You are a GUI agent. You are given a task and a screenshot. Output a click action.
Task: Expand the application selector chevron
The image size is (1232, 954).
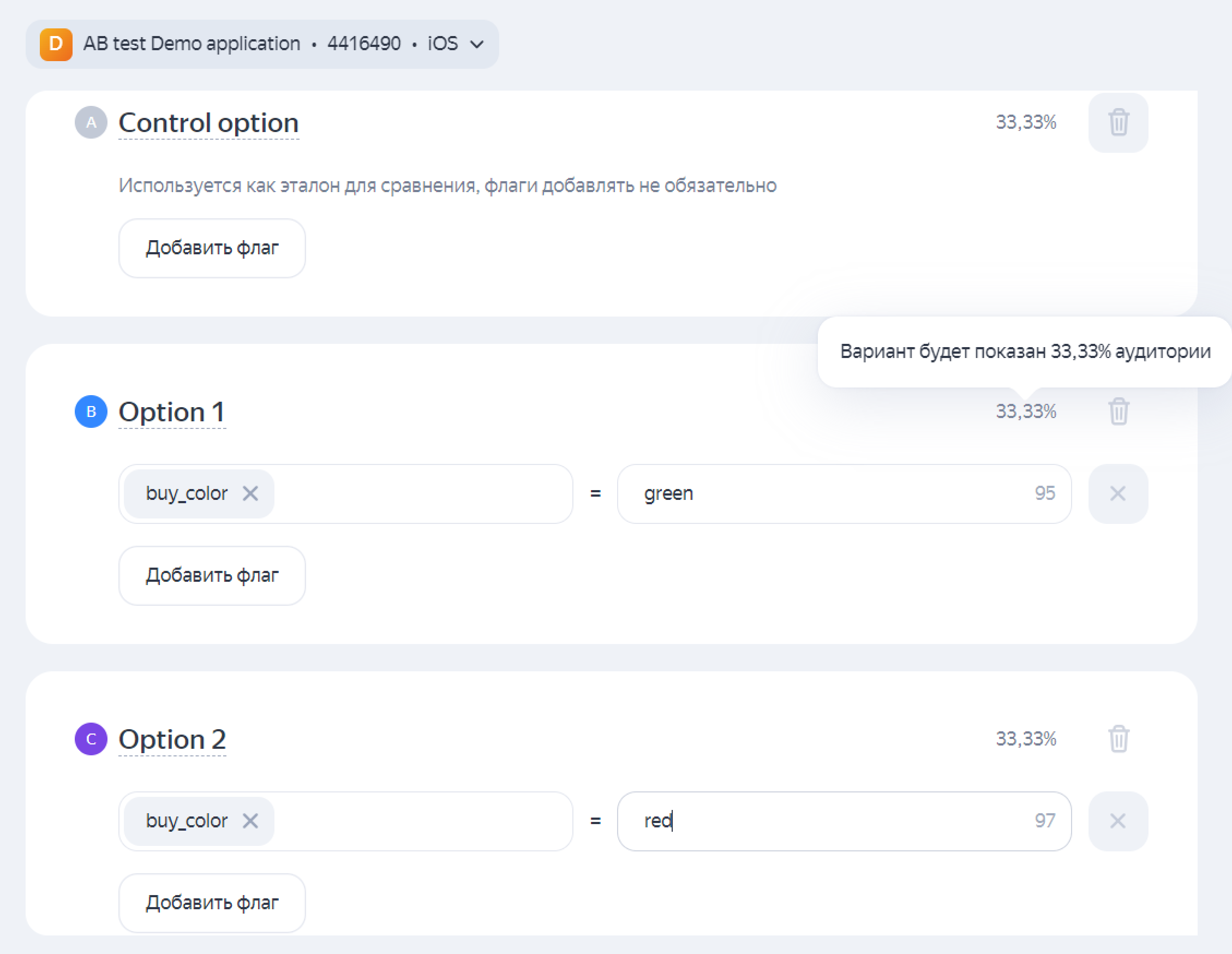coord(477,44)
